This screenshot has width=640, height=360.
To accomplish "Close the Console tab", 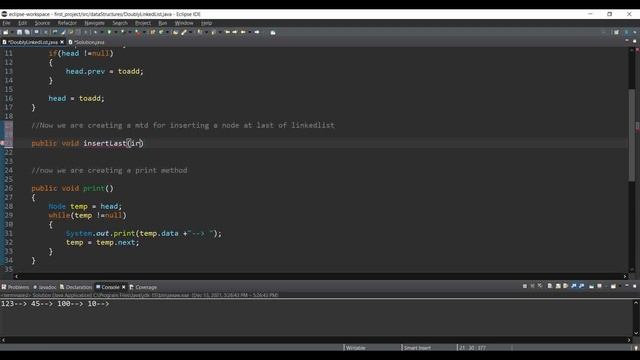I will pos(124,287).
